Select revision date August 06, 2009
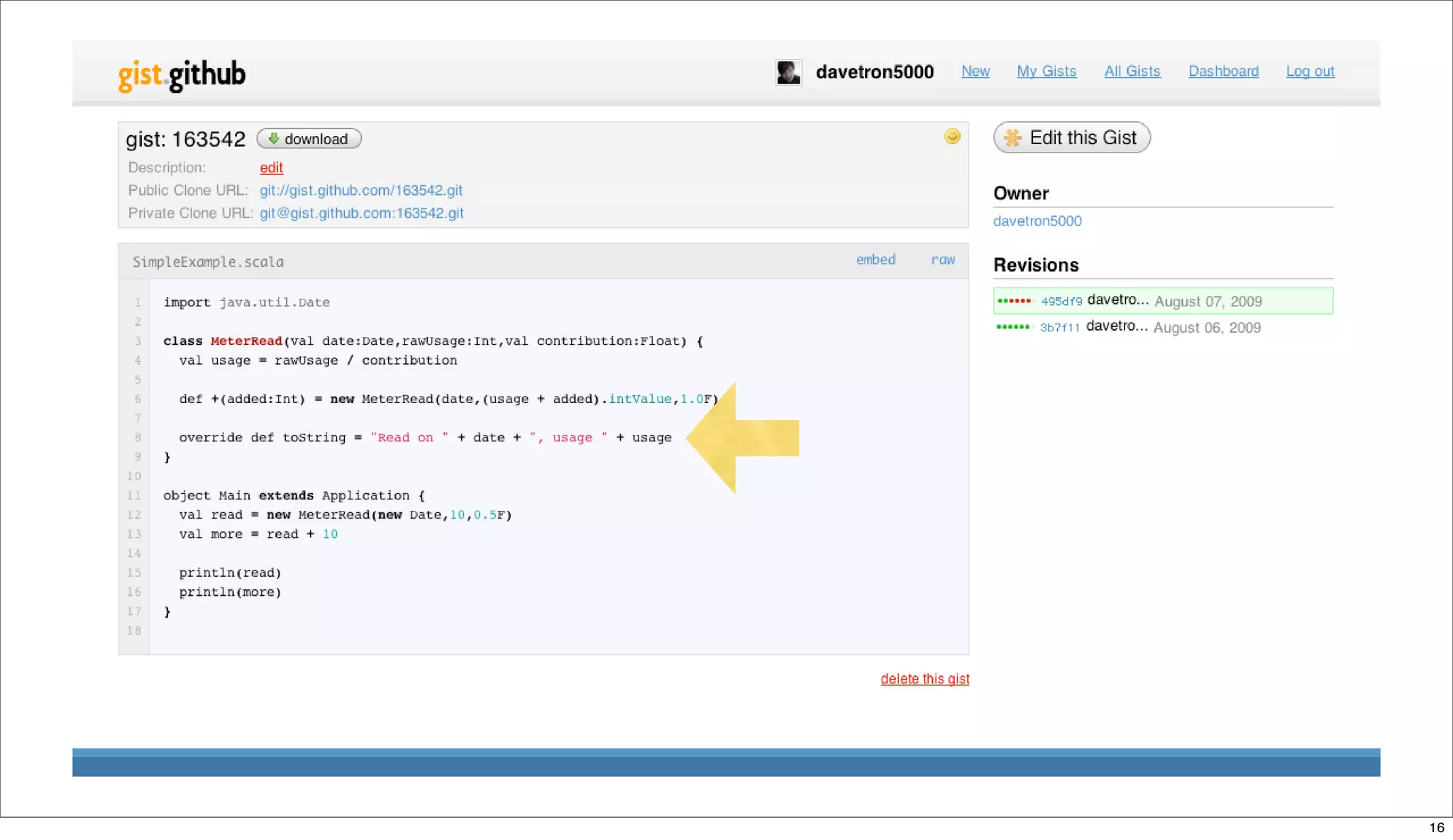1453x840 pixels. tap(1207, 328)
